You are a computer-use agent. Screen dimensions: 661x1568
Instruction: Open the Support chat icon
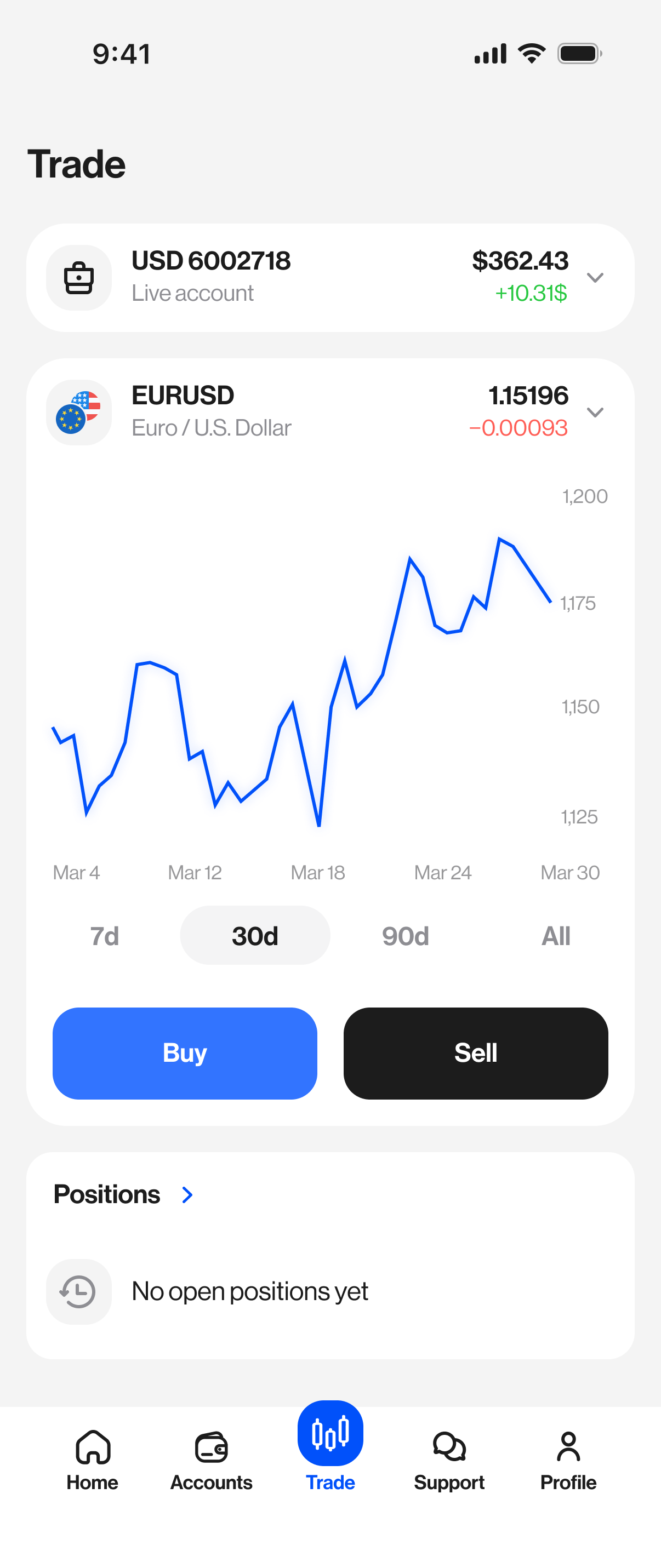[x=449, y=1446]
